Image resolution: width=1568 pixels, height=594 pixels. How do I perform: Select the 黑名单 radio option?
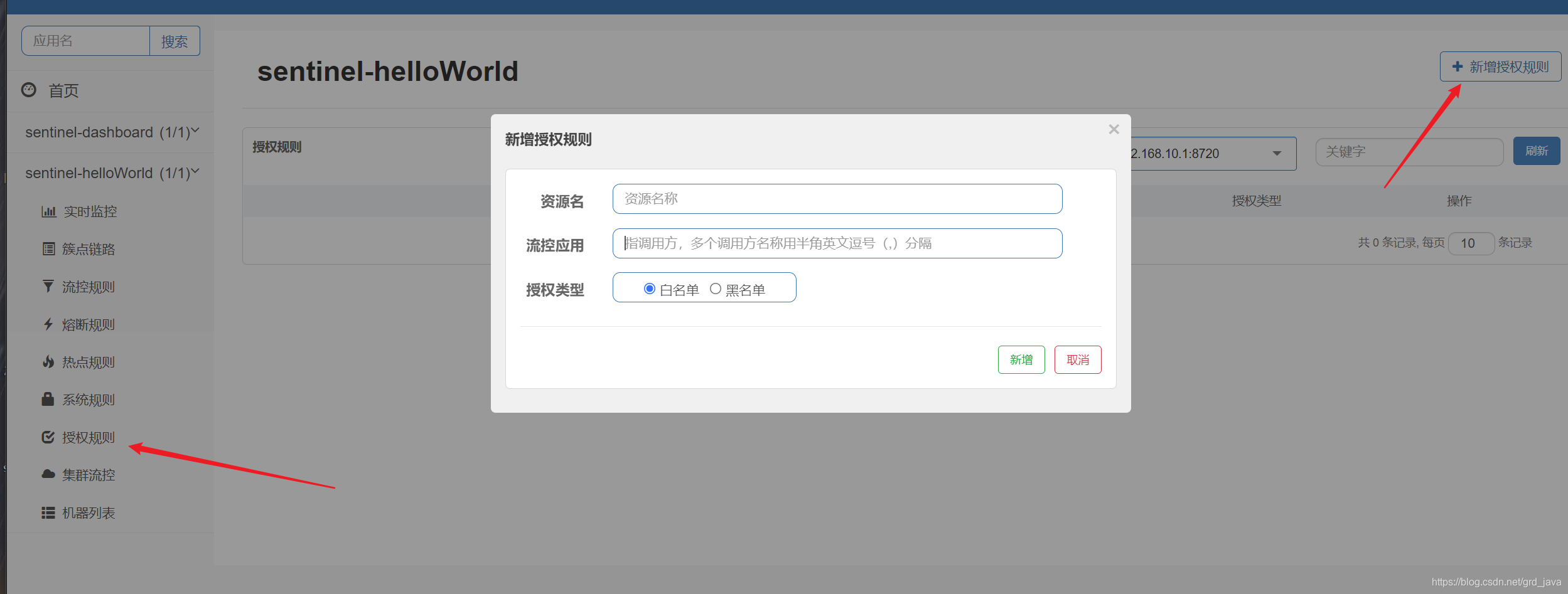click(x=716, y=289)
